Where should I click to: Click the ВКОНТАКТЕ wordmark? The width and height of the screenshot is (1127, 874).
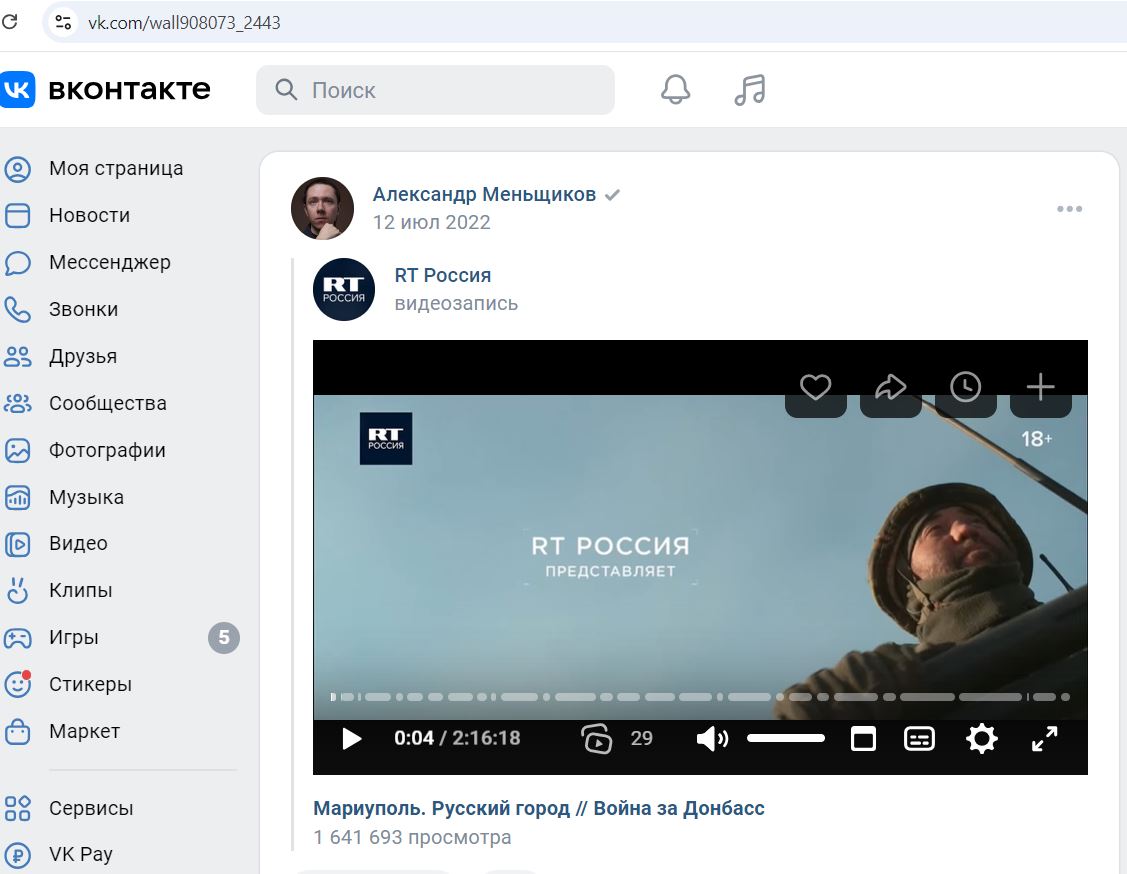coord(129,90)
